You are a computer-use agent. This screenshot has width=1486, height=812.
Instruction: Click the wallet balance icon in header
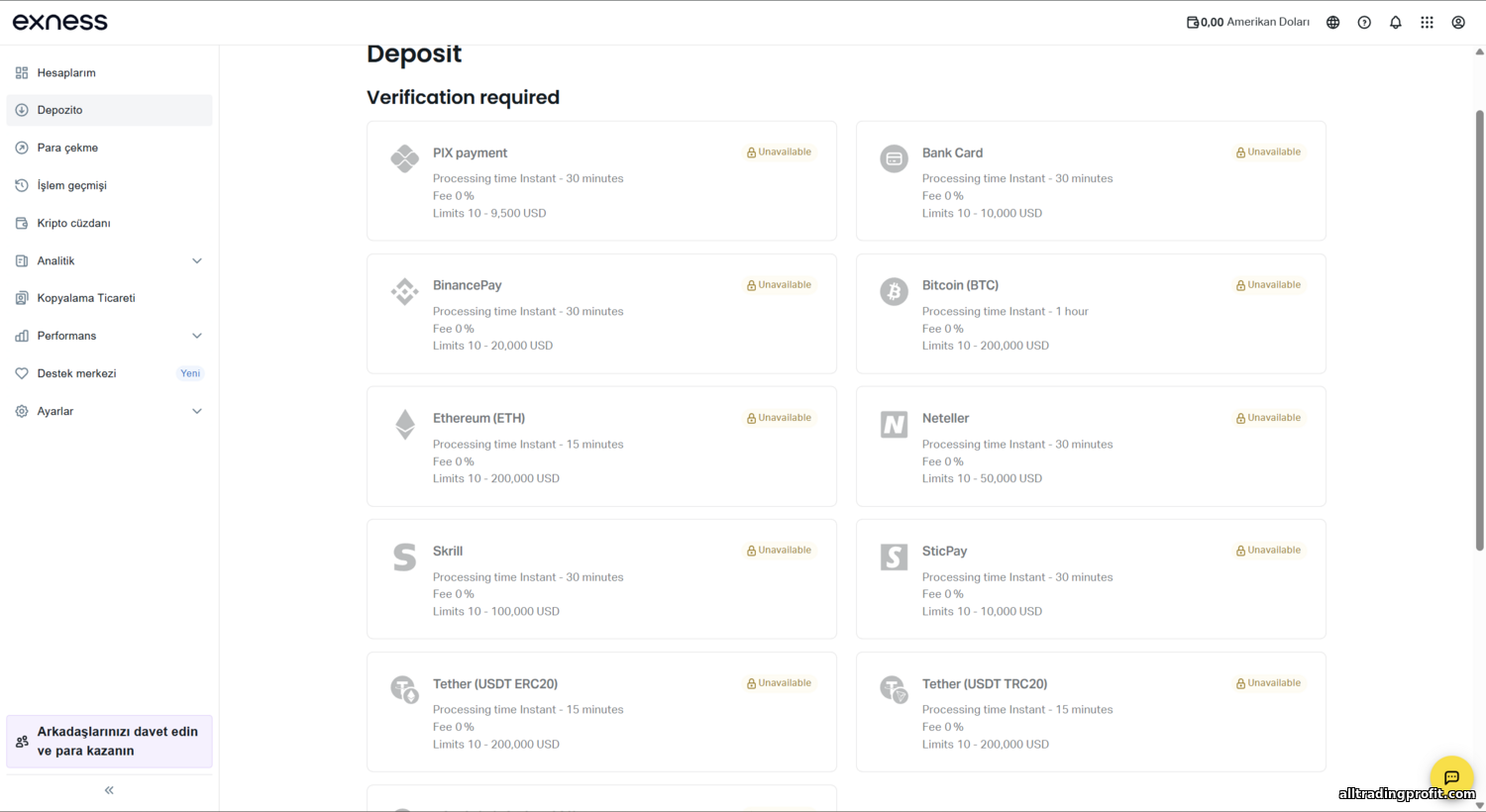pos(1193,22)
